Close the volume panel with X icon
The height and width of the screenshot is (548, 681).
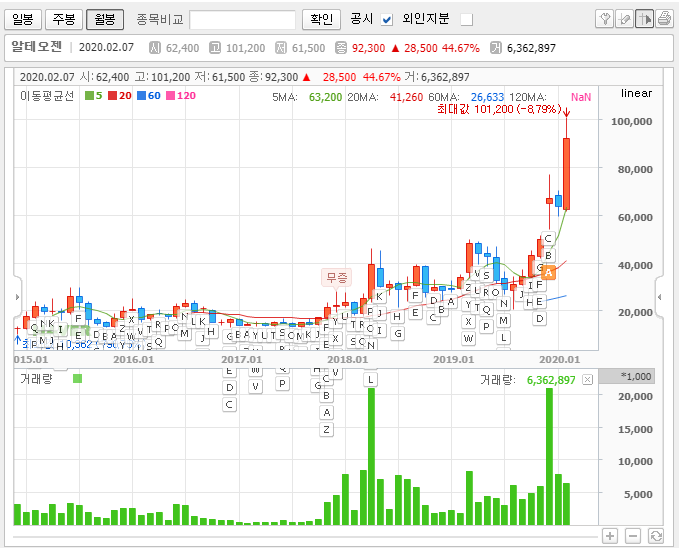click(587, 380)
